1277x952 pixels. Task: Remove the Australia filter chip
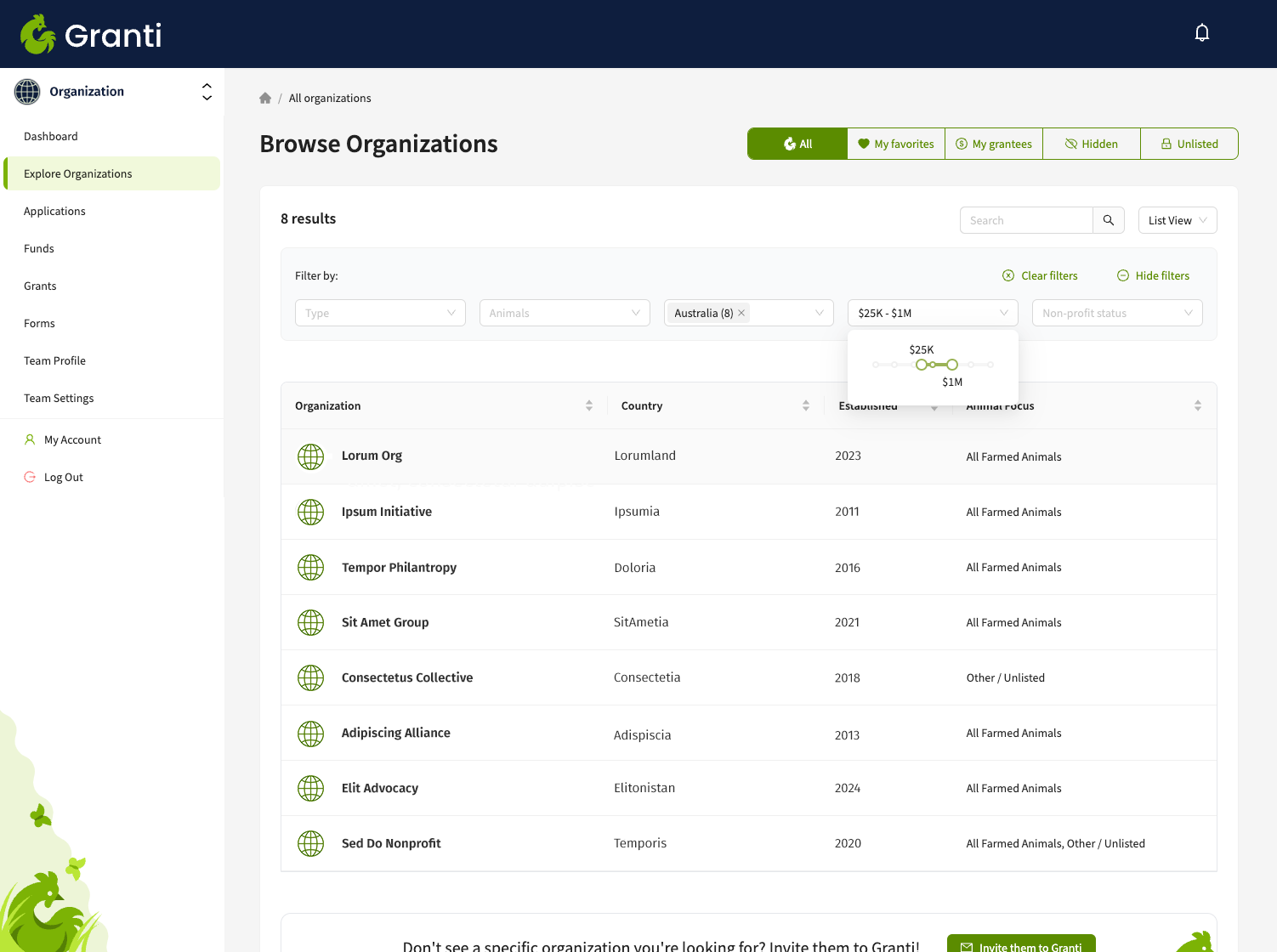click(741, 313)
